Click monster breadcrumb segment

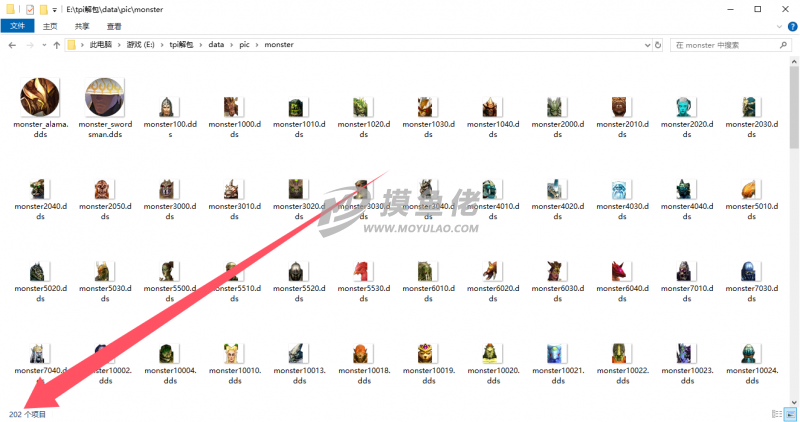point(279,45)
